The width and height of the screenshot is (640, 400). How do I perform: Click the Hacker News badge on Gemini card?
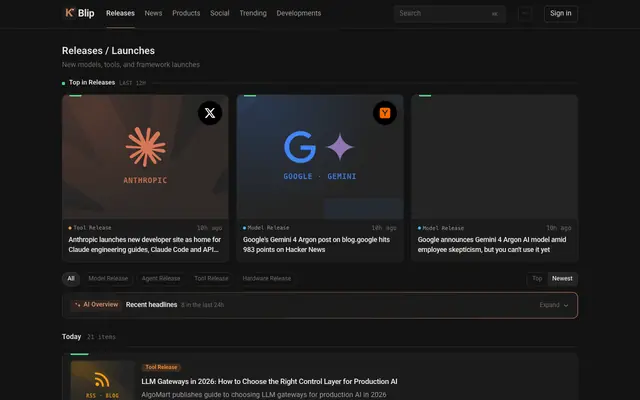pos(384,113)
